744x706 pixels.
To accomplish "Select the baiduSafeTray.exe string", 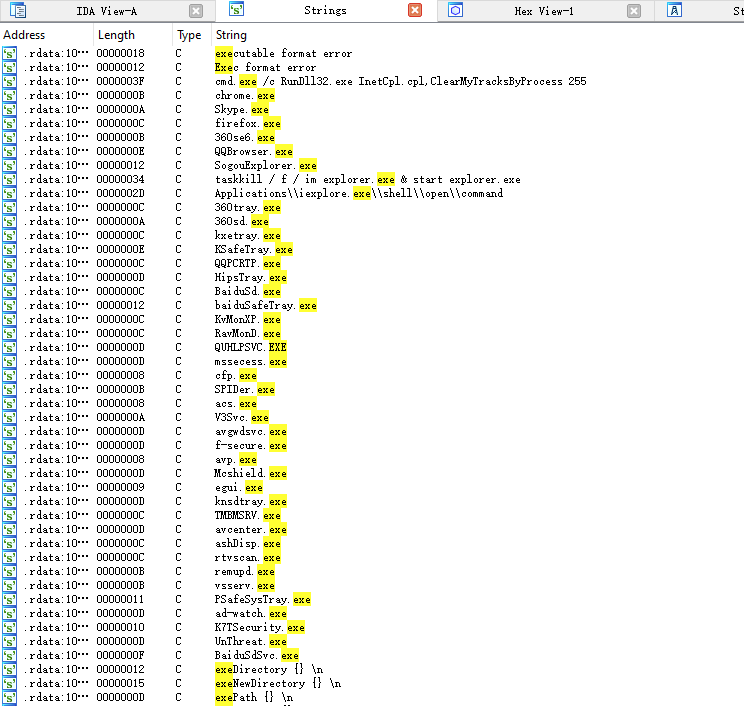I will [266, 306].
